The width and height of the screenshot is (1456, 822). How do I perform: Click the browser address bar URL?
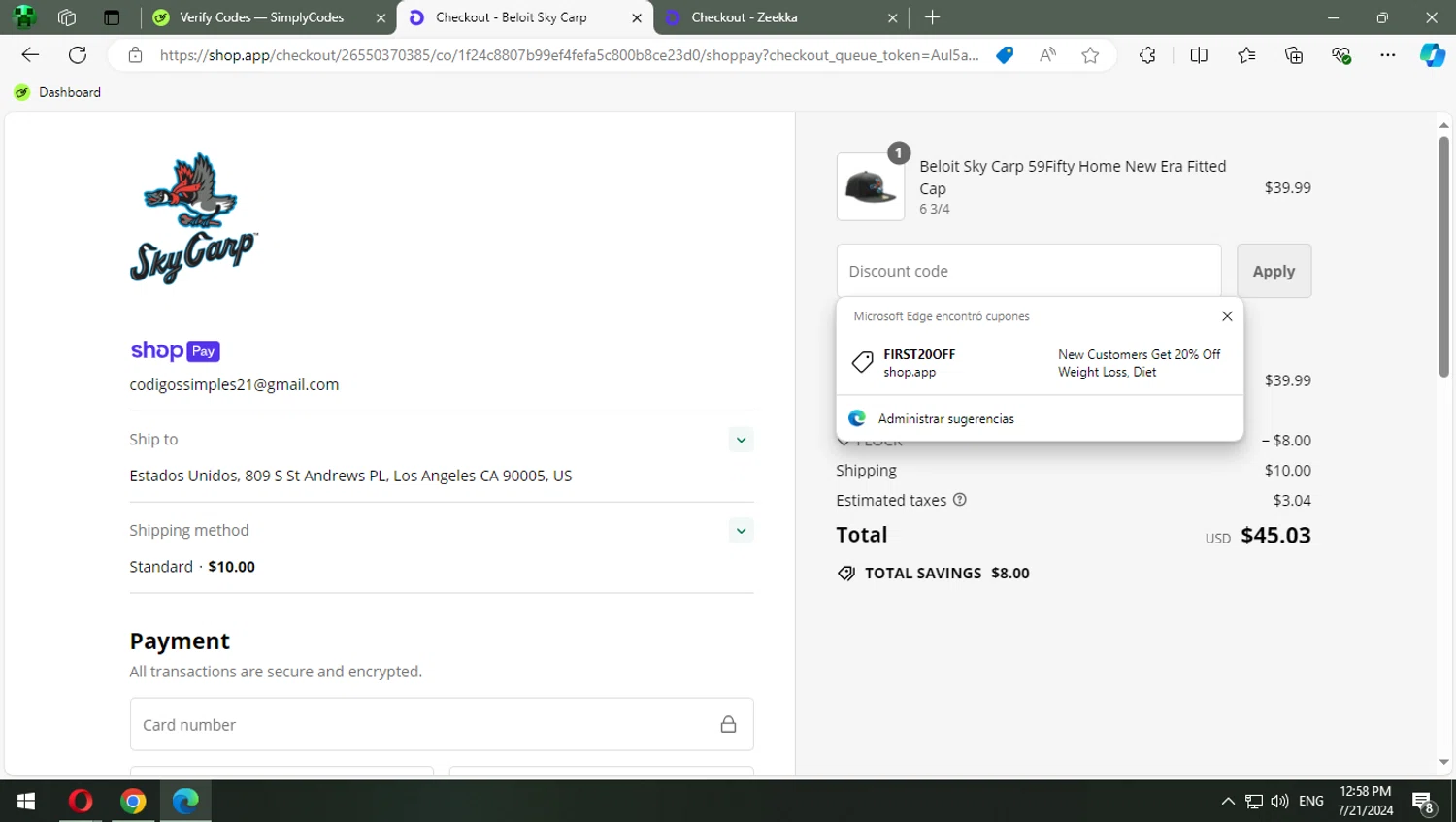pyautogui.click(x=569, y=55)
